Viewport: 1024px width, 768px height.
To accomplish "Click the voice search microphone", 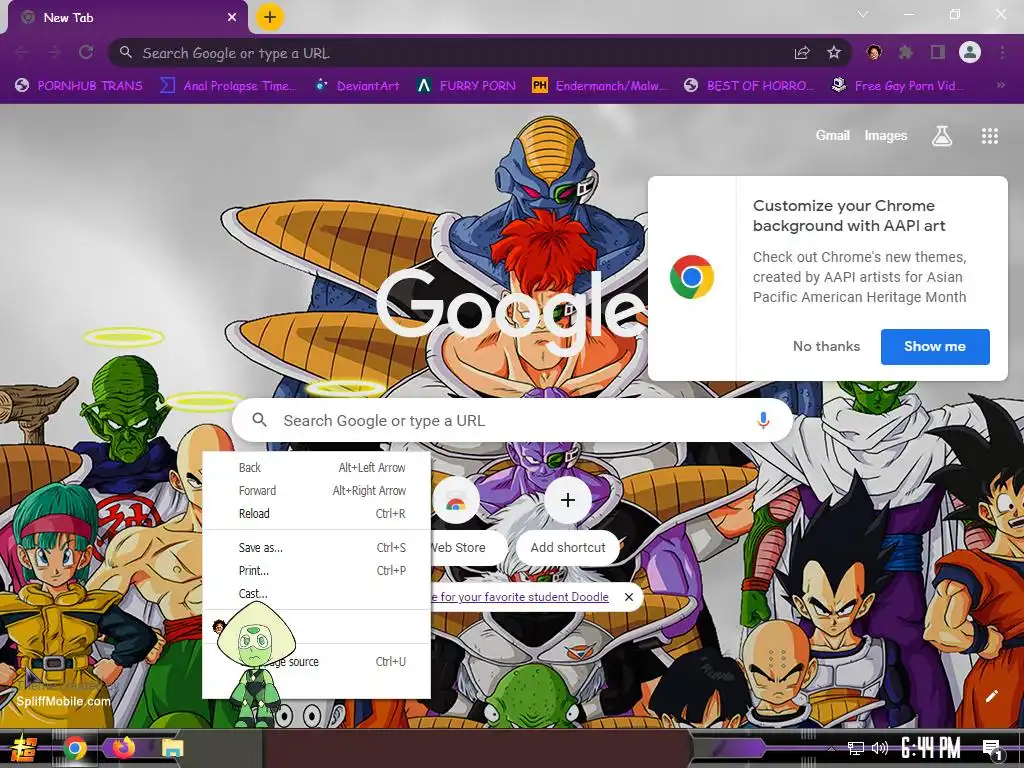I will pyautogui.click(x=763, y=421).
